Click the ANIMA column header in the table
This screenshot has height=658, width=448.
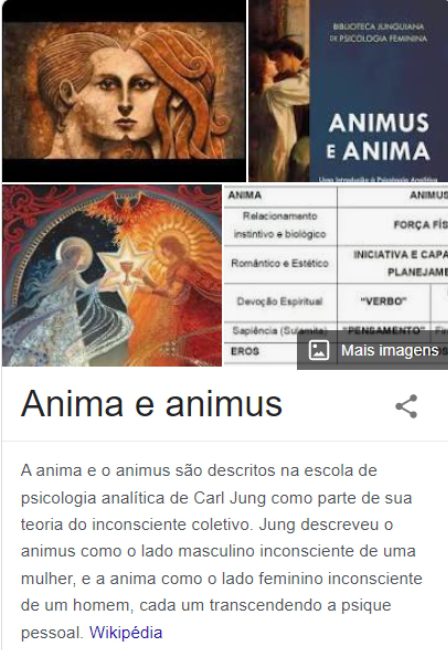click(245, 195)
